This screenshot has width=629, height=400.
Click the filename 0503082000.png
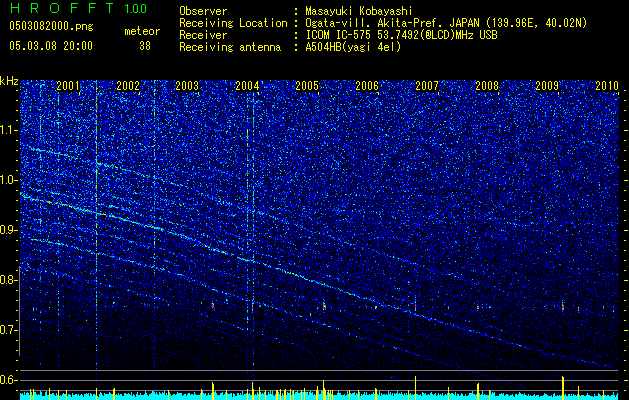coord(51,26)
